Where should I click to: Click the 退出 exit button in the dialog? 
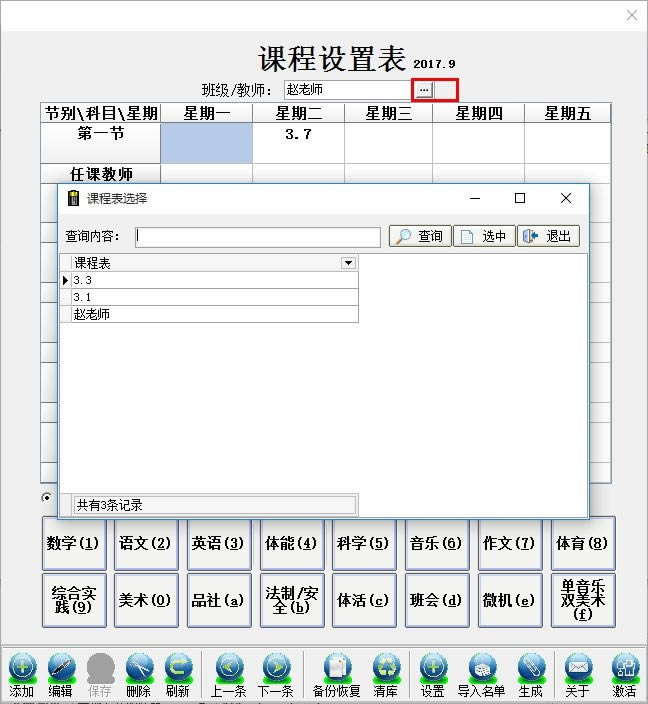click(548, 236)
